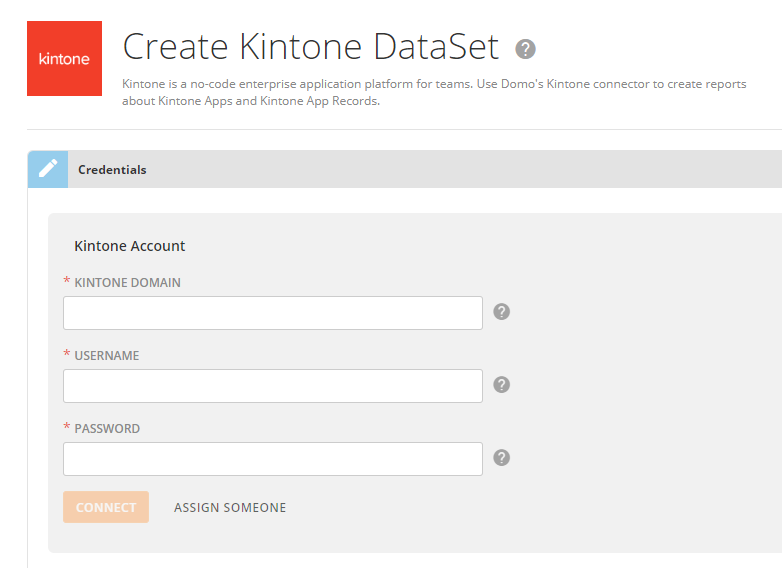Click the 'KINTONE DOMAIN' field label
The width and height of the screenshot is (782, 568).
click(127, 283)
